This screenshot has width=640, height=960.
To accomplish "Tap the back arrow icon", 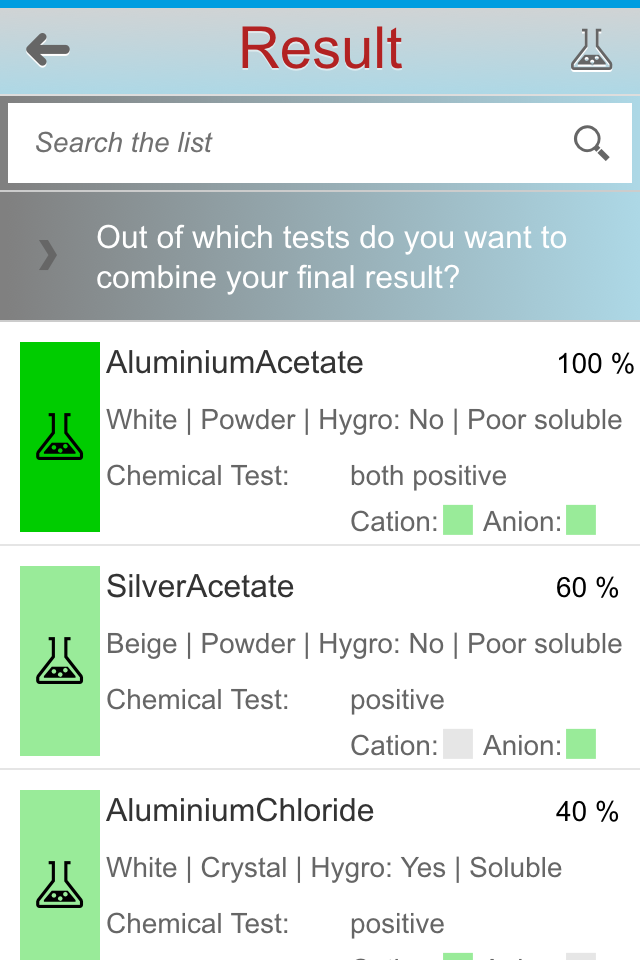I will coord(48,49).
